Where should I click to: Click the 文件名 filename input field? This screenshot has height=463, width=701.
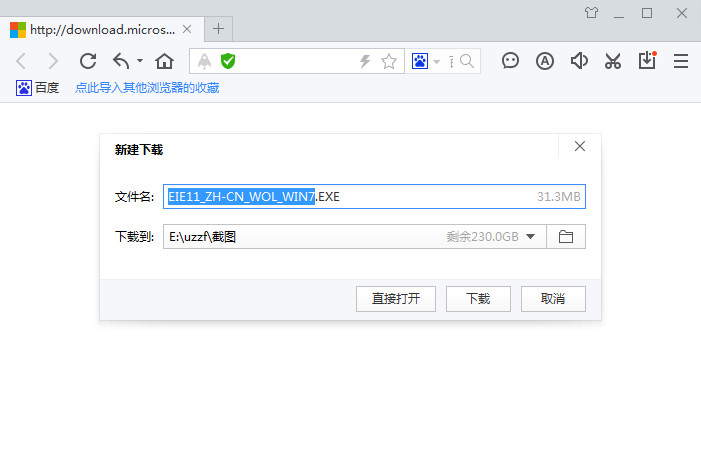374,197
